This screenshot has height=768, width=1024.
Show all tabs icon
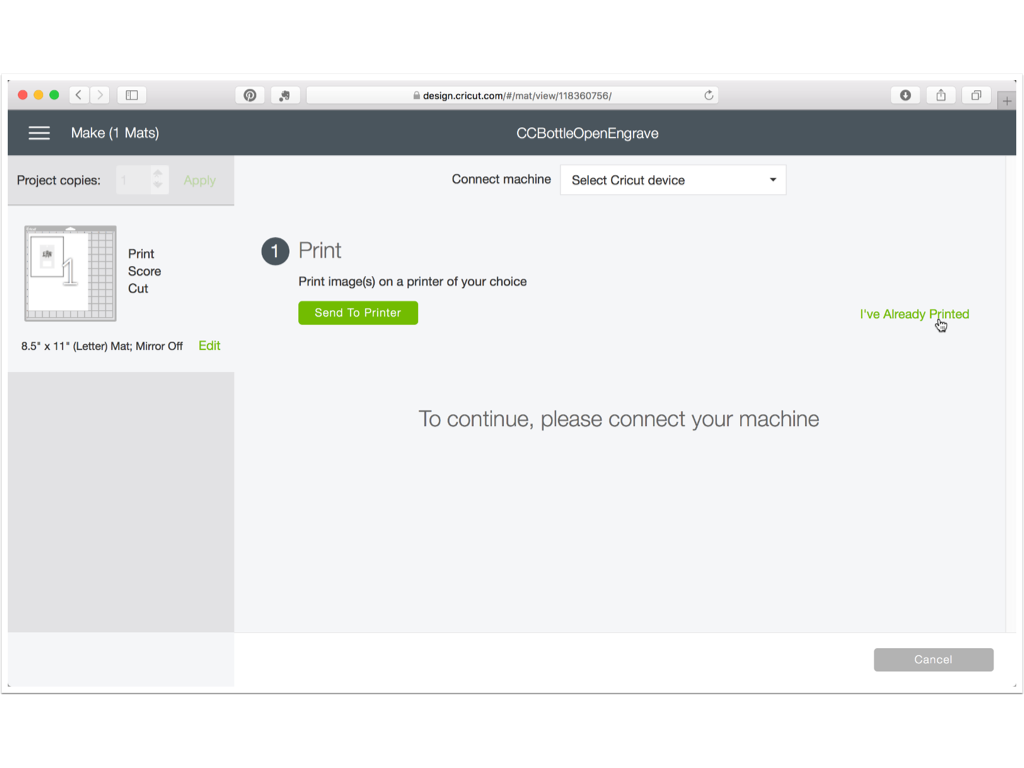(976, 95)
